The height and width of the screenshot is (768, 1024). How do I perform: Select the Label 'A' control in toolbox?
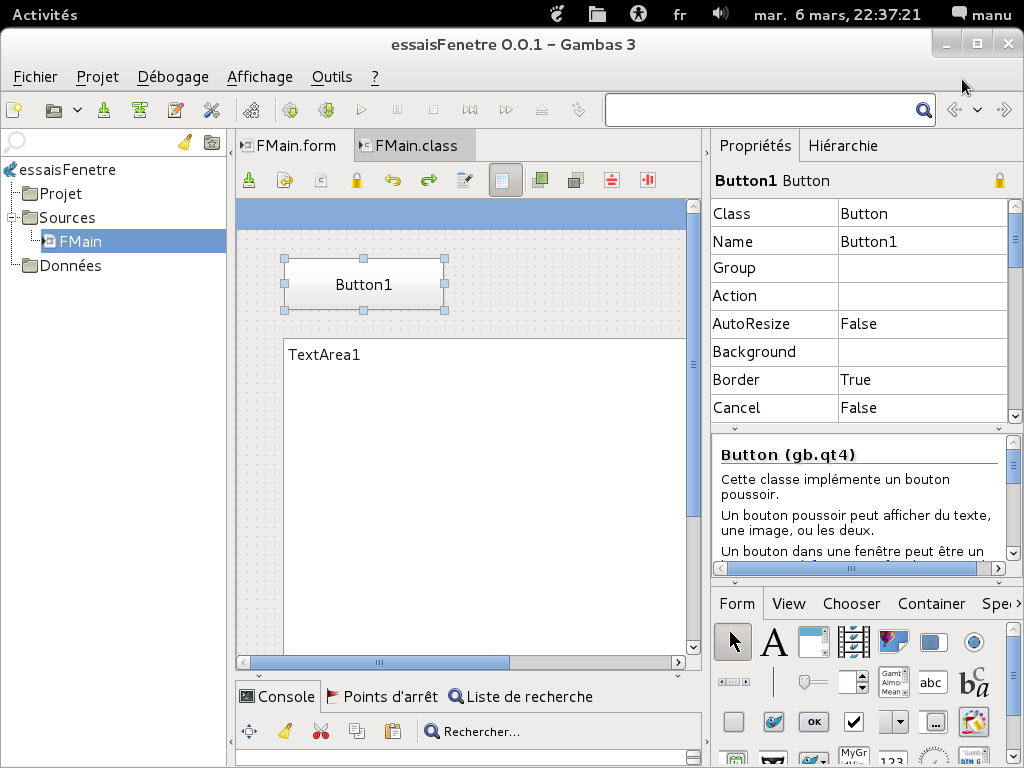pos(774,642)
